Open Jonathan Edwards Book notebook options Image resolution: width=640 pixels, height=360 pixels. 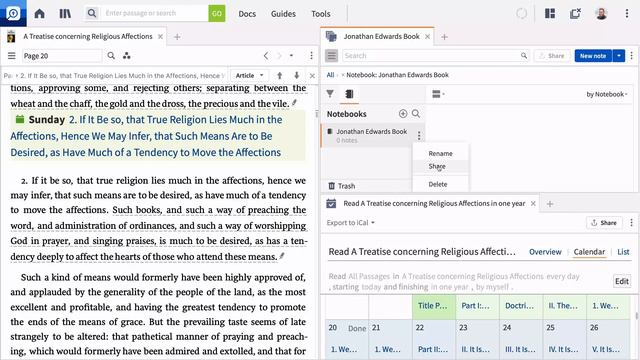tap(419, 136)
